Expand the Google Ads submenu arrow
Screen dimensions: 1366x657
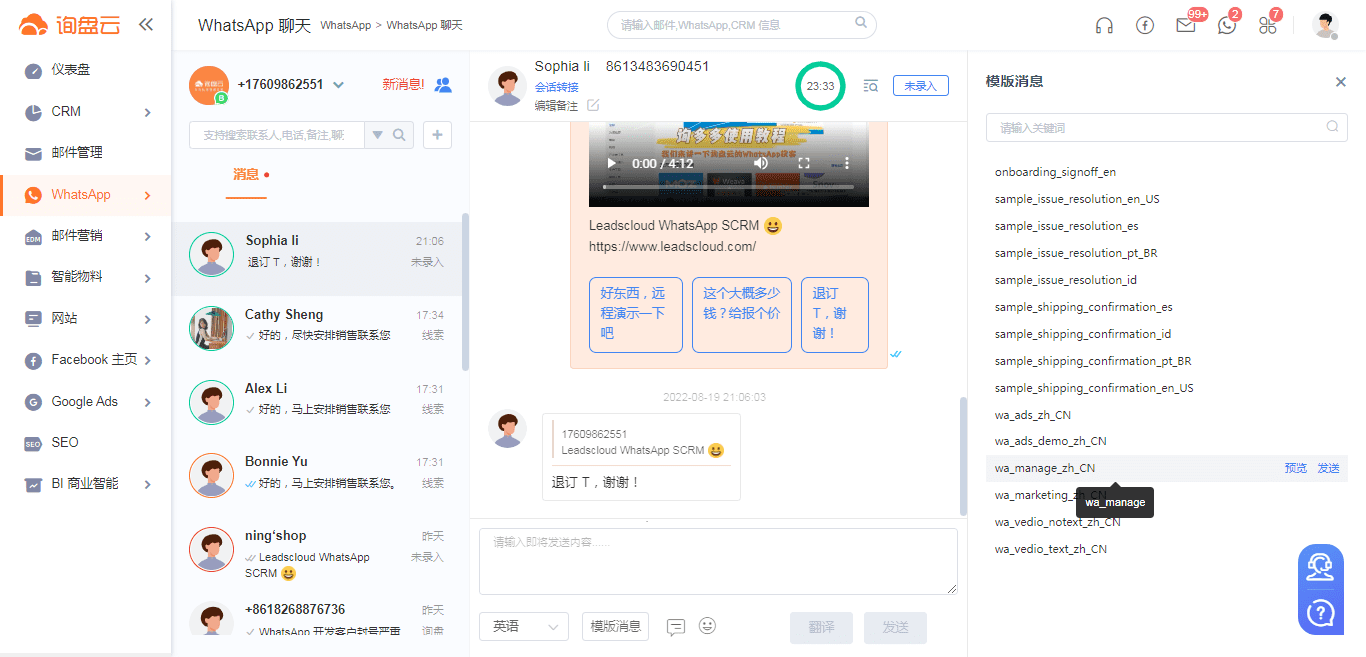click(x=148, y=402)
